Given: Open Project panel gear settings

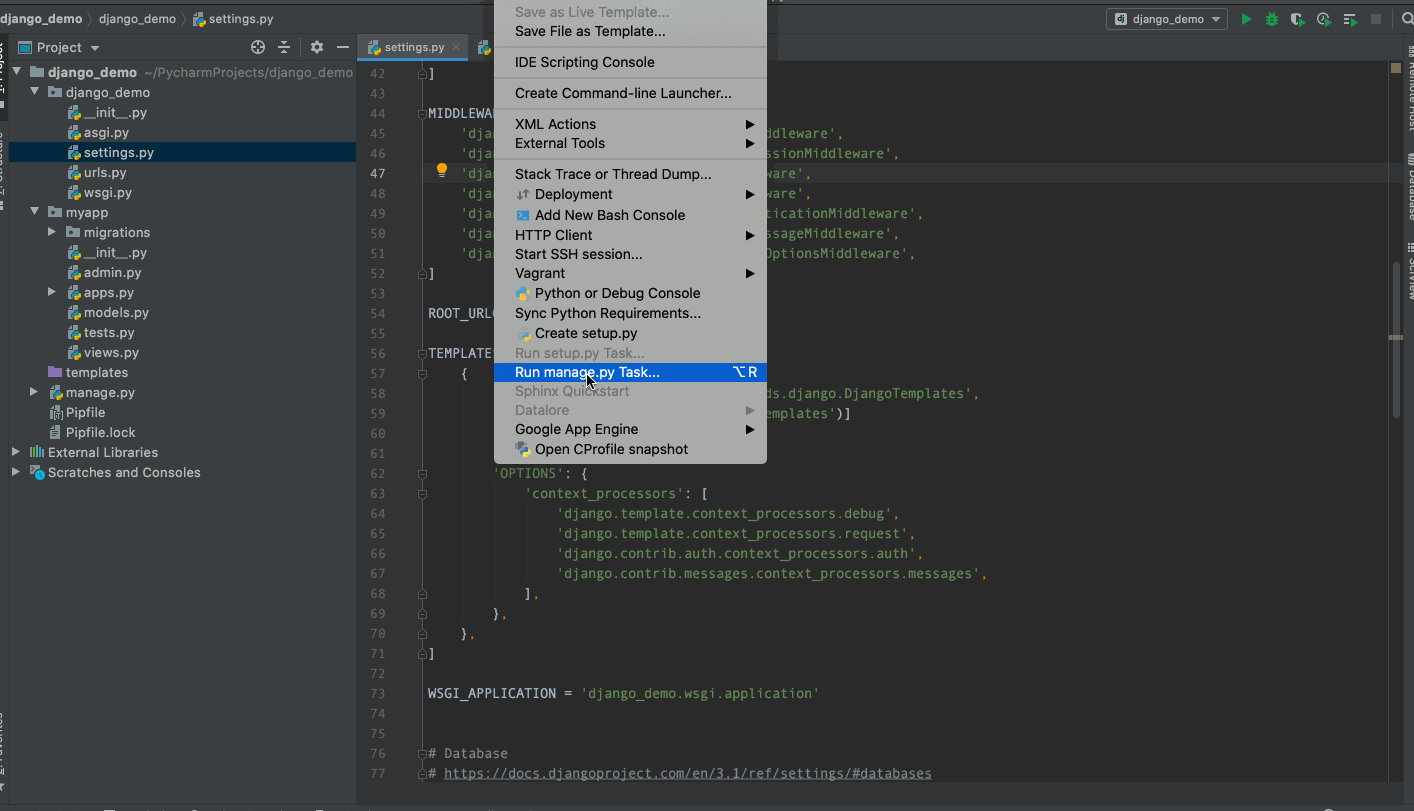Looking at the screenshot, I should click(x=317, y=47).
